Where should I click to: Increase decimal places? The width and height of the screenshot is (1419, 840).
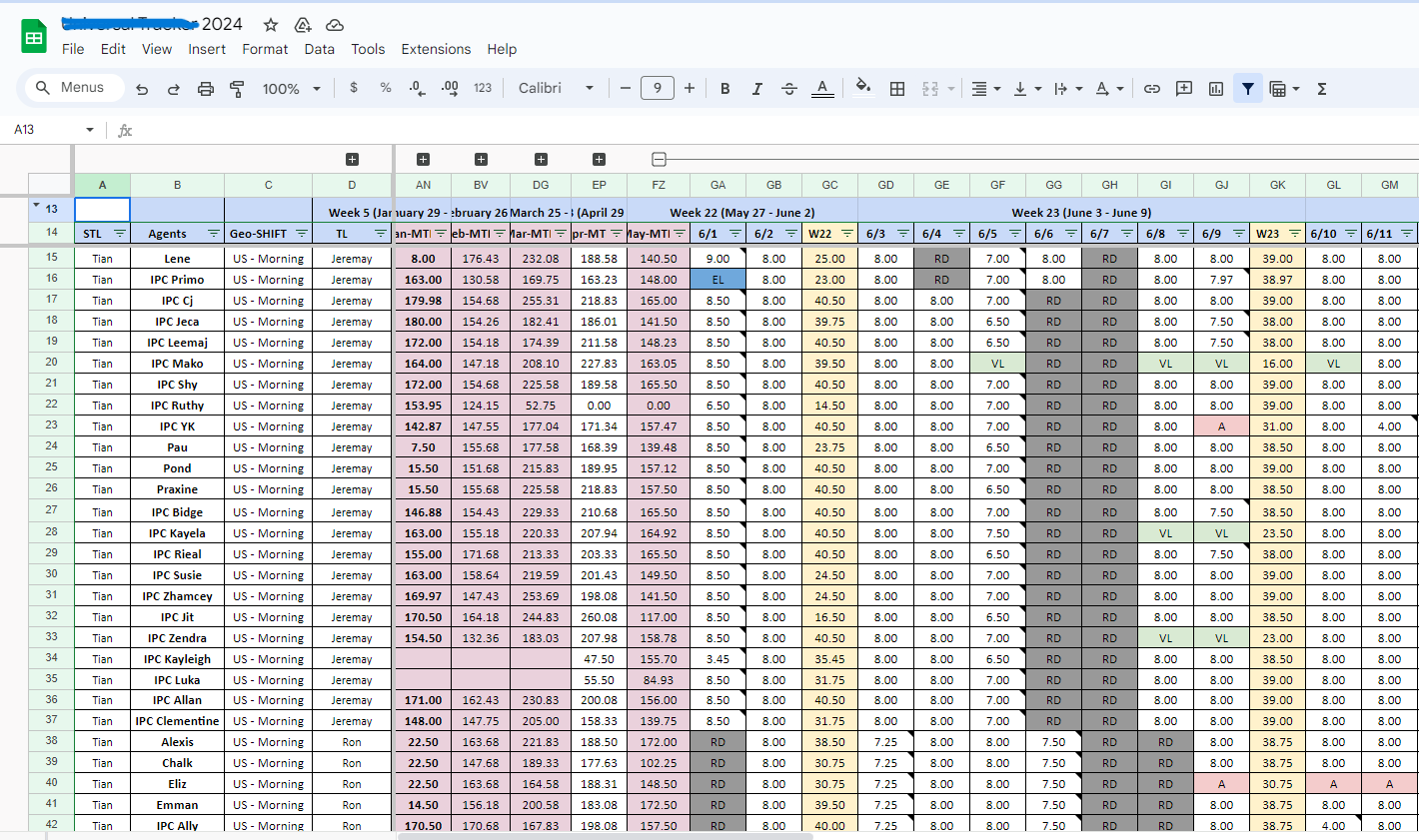pyautogui.click(x=450, y=88)
